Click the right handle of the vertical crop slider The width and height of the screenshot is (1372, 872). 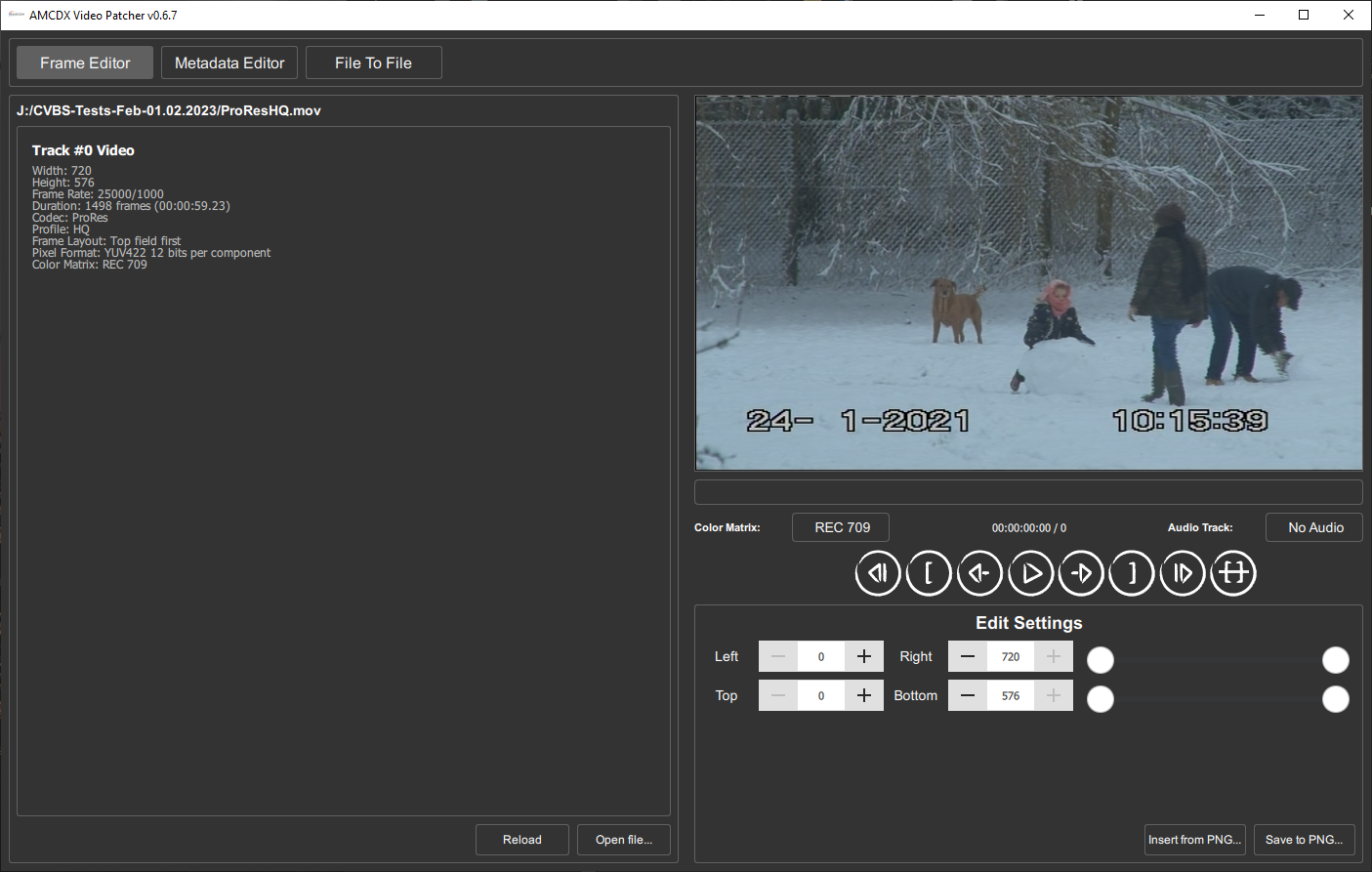[x=1336, y=699]
